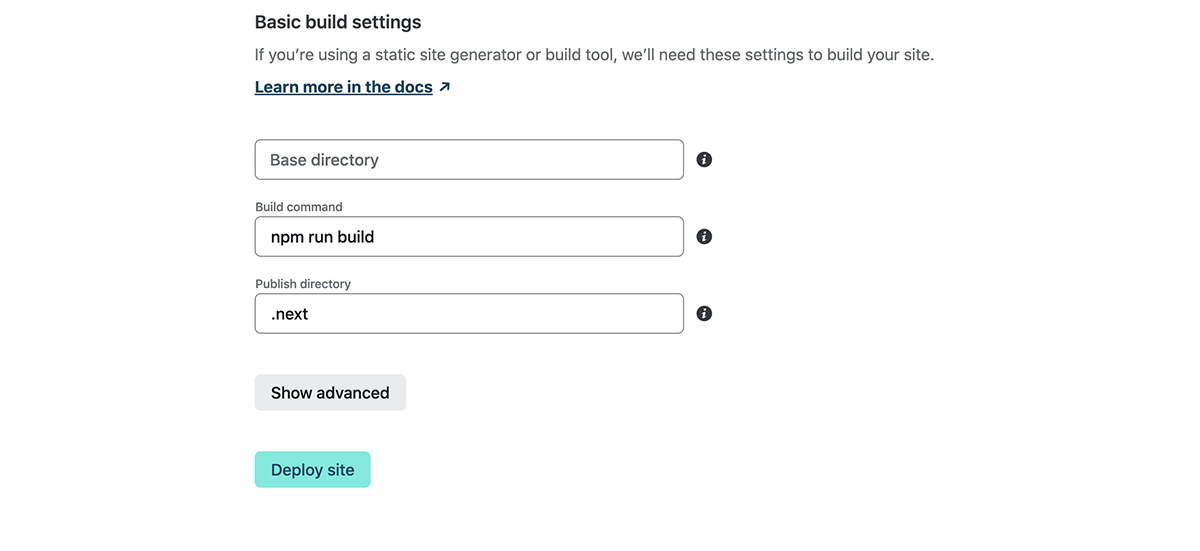Image resolution: width=1200 pixels, height=551 pixels.
Task: Click the 'Publish directory' field label
Action: 303,284
